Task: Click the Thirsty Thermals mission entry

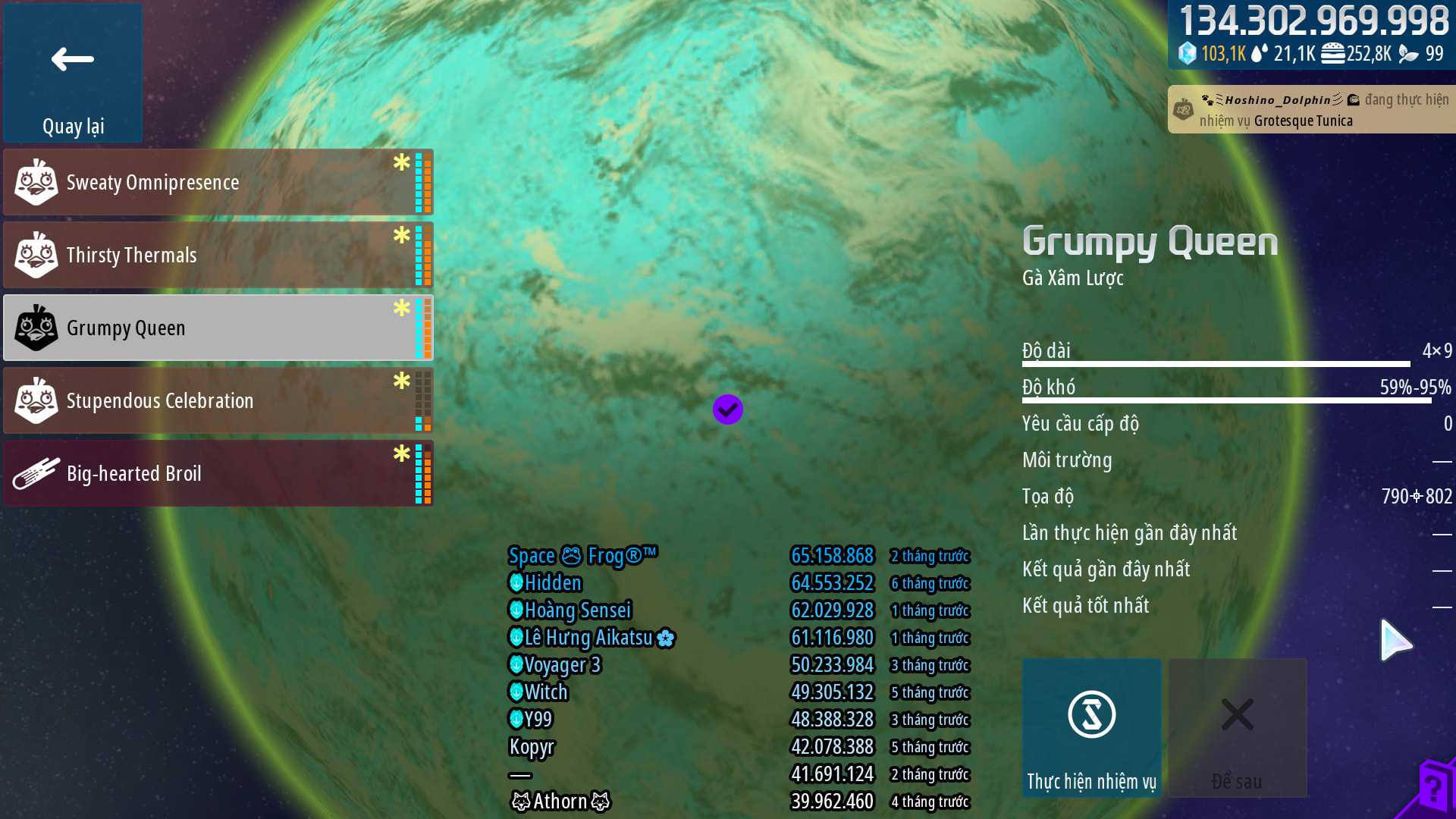Action: click(x=218, y=255)
